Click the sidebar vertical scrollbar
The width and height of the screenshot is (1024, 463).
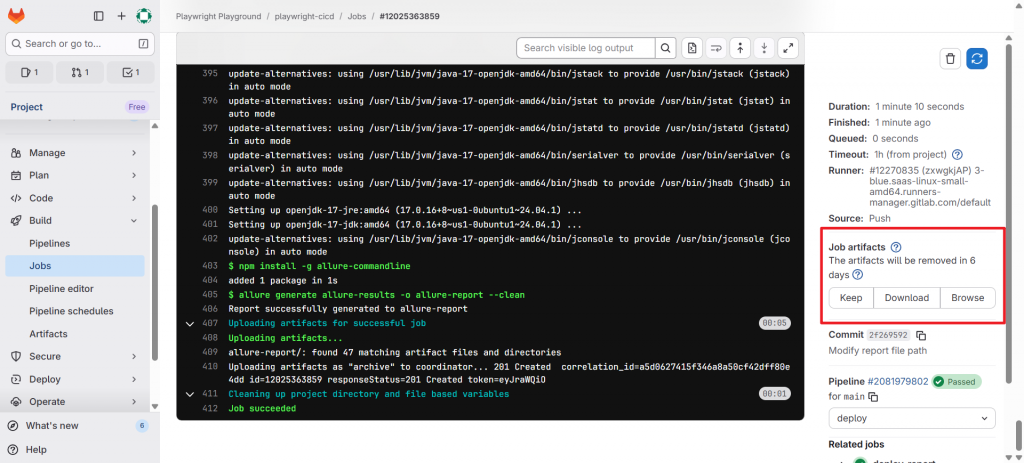155,281
